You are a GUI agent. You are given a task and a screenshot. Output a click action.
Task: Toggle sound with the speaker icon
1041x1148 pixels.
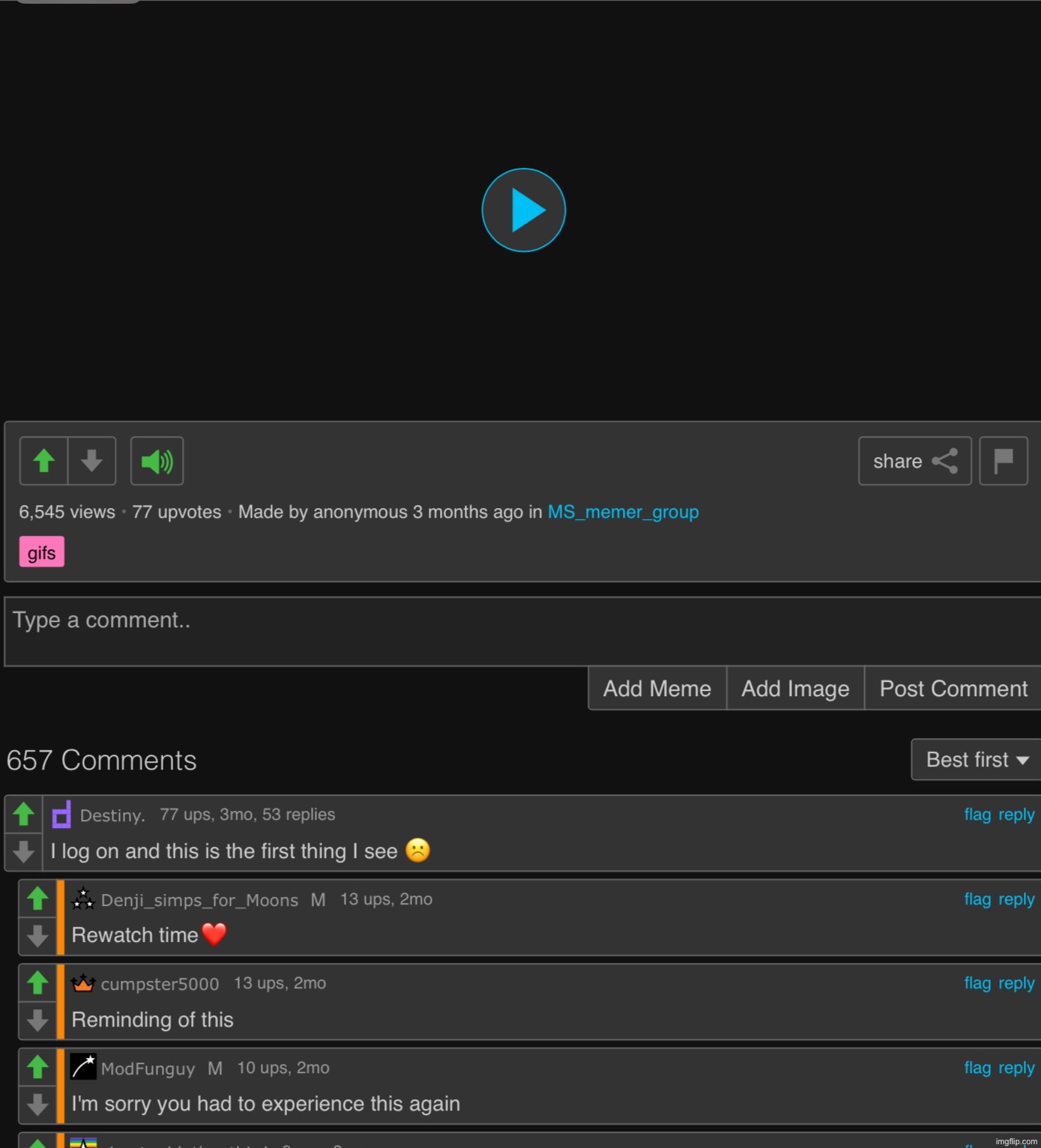[157, 461]
